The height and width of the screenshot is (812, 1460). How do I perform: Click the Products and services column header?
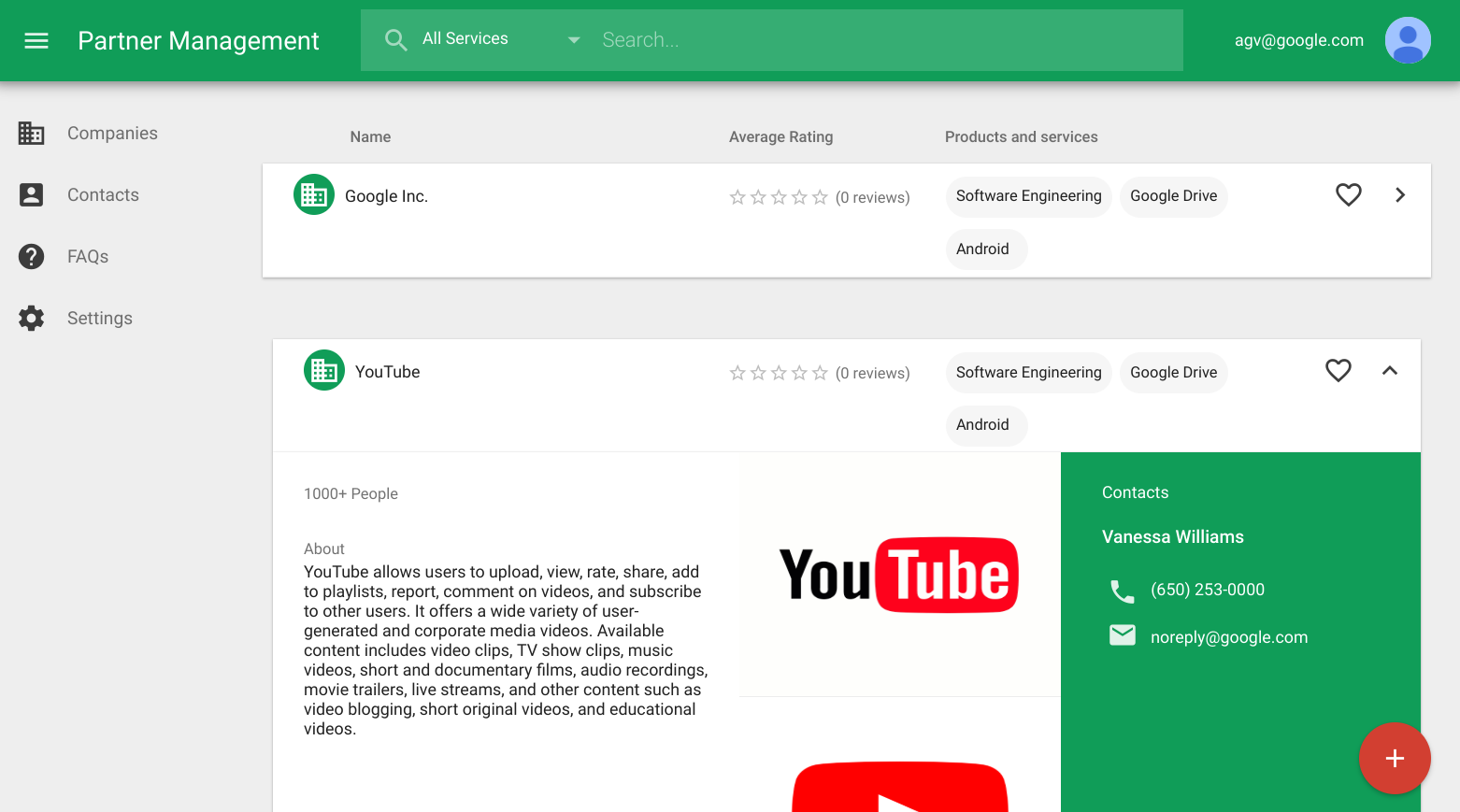click(x=1021, y=136)
